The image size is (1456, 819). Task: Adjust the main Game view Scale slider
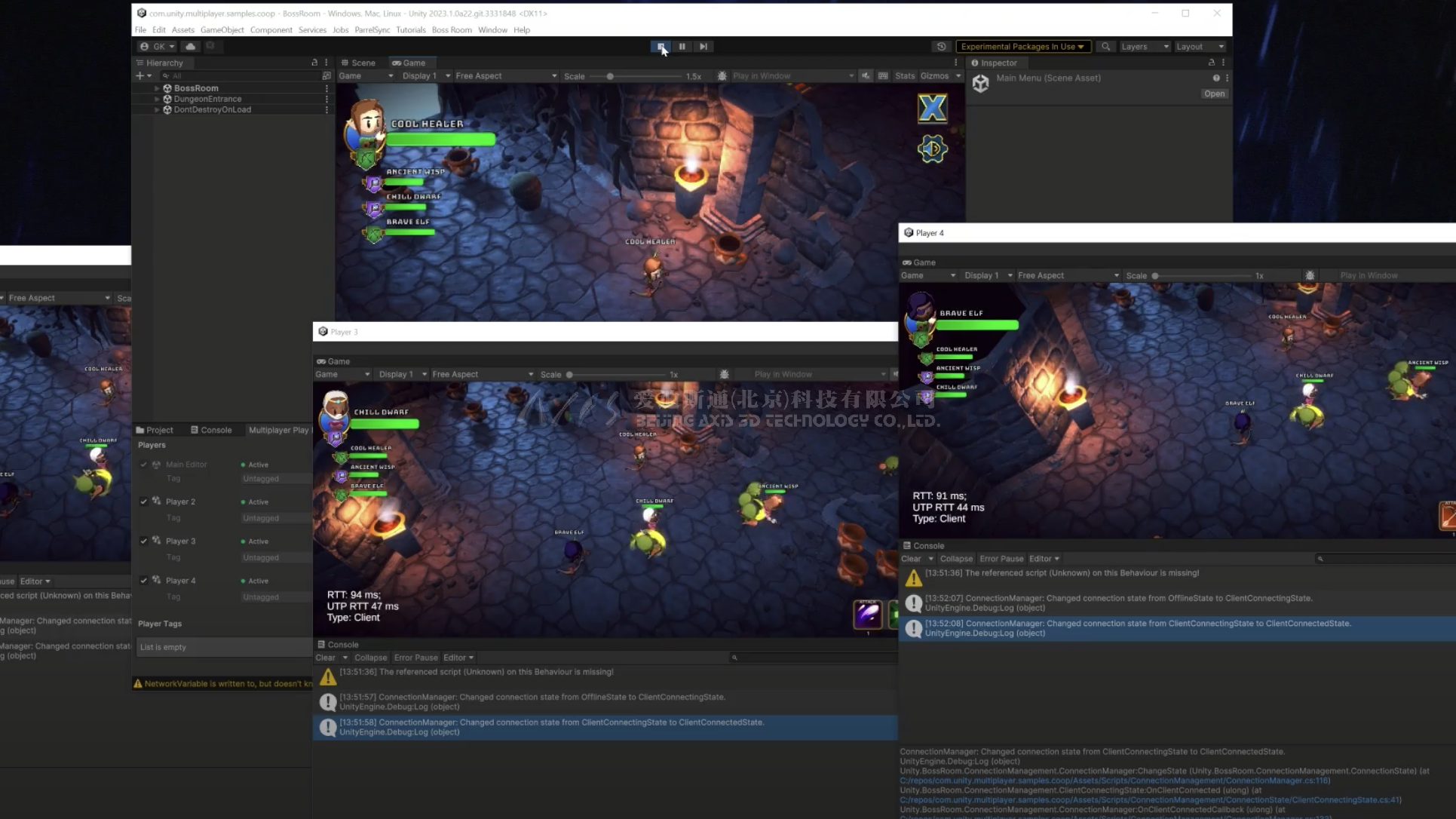point(610,76)
